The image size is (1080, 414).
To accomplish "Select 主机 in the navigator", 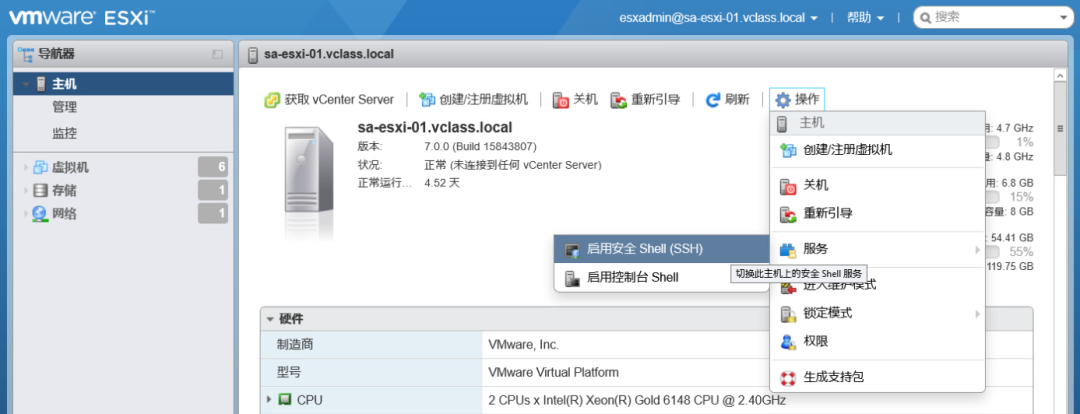I will 123,84.
